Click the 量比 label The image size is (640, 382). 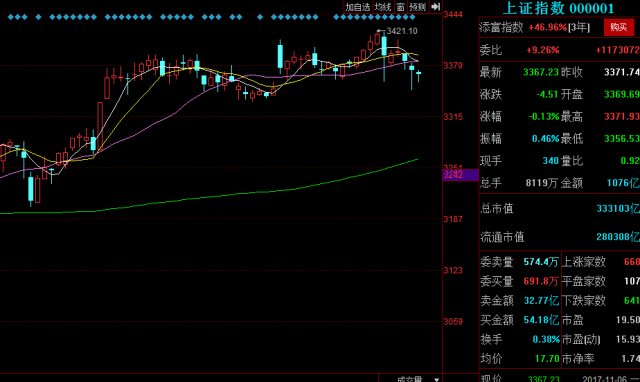click(x=572, y=161)
